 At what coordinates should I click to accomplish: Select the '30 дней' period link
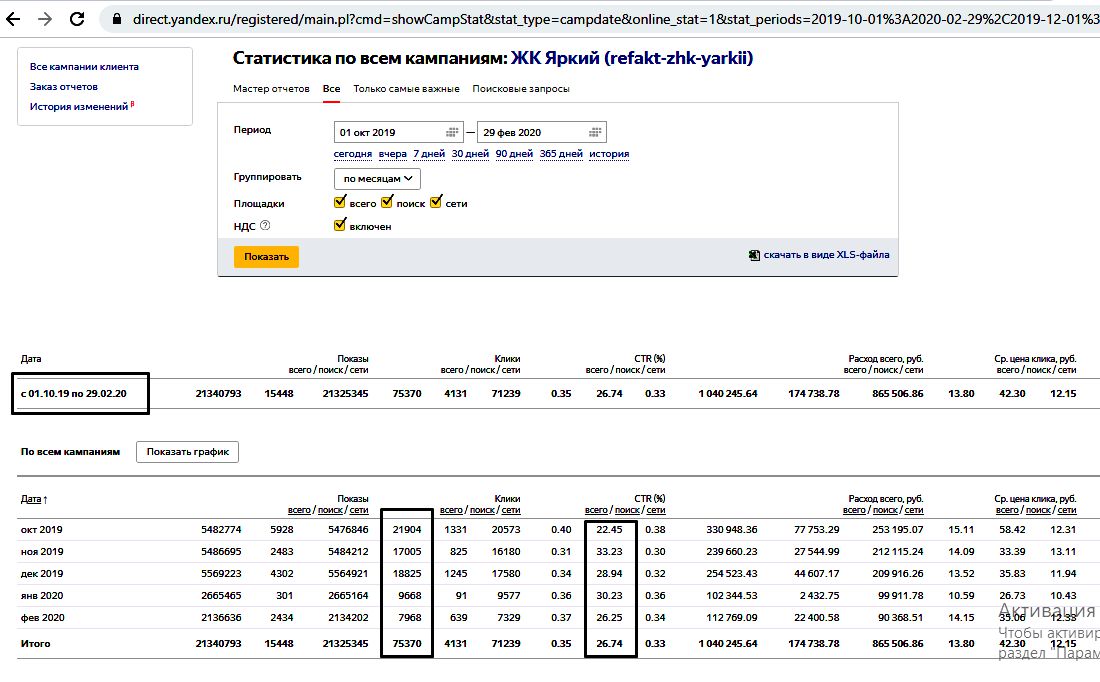click(470, 154)
